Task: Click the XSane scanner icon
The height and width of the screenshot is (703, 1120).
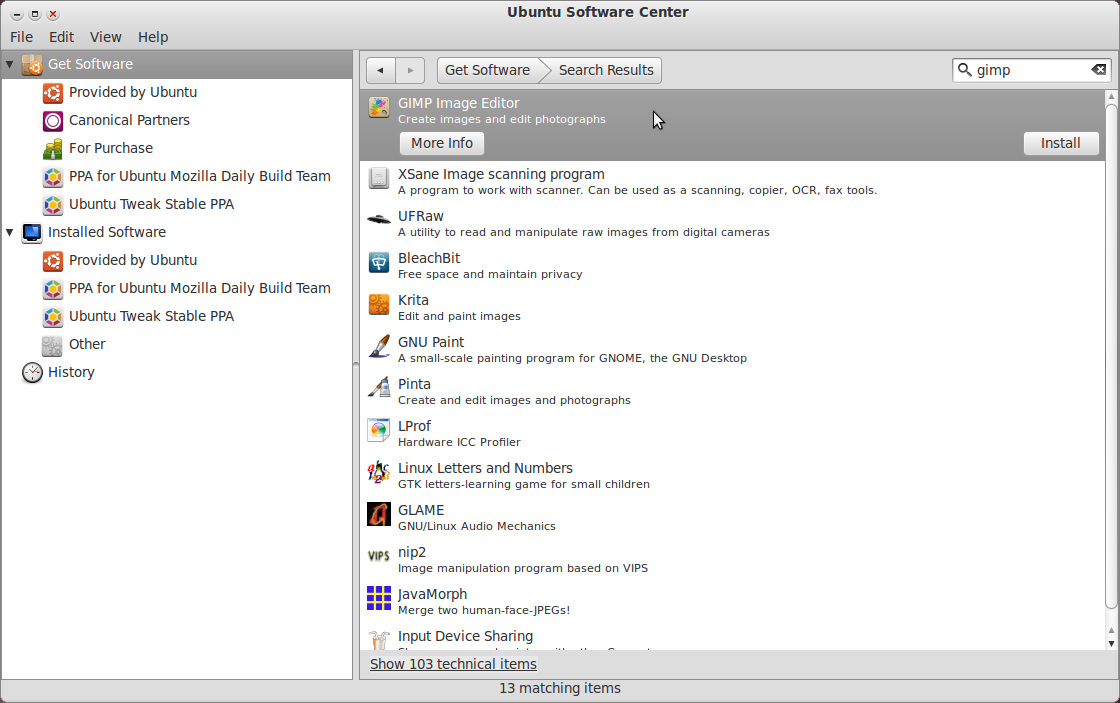Action: 379,178
